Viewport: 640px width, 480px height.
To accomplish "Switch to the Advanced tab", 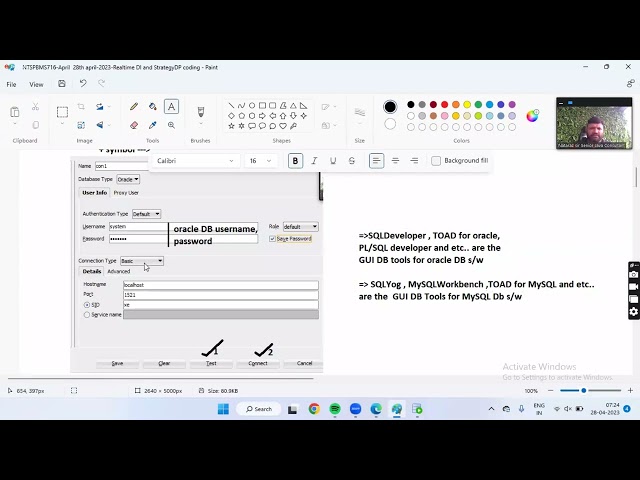I will pos(119,271).
